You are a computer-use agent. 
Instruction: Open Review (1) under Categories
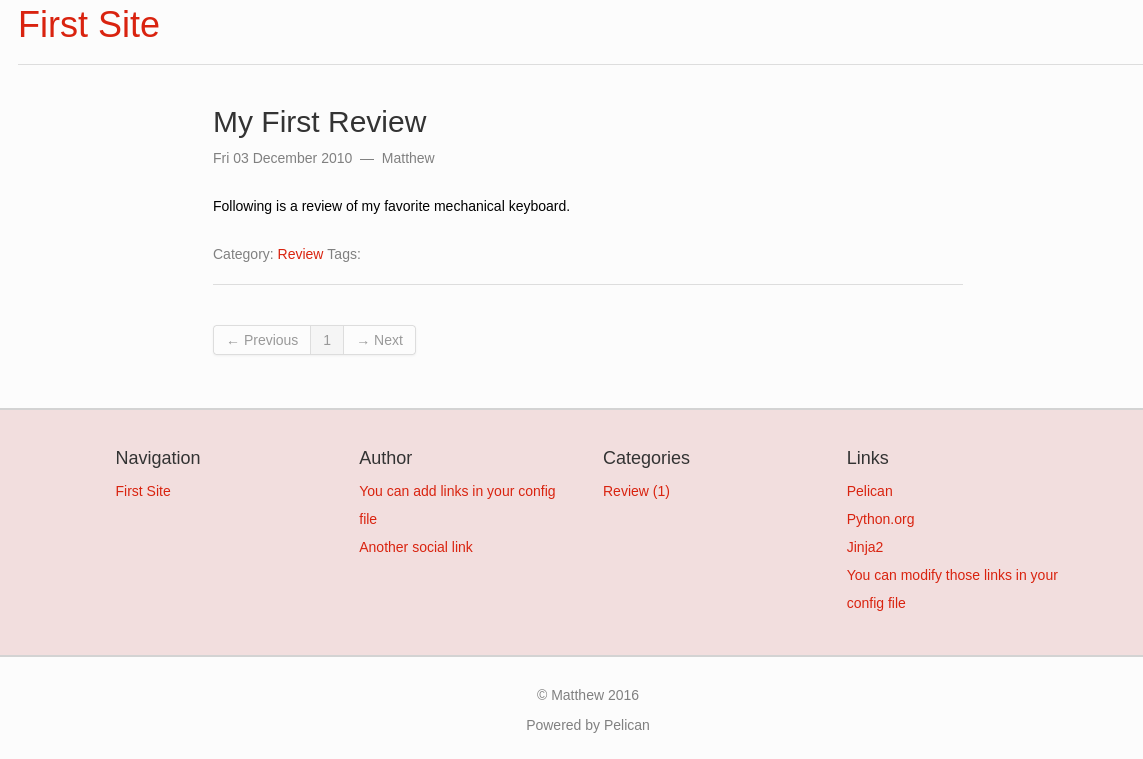[636, 491]
